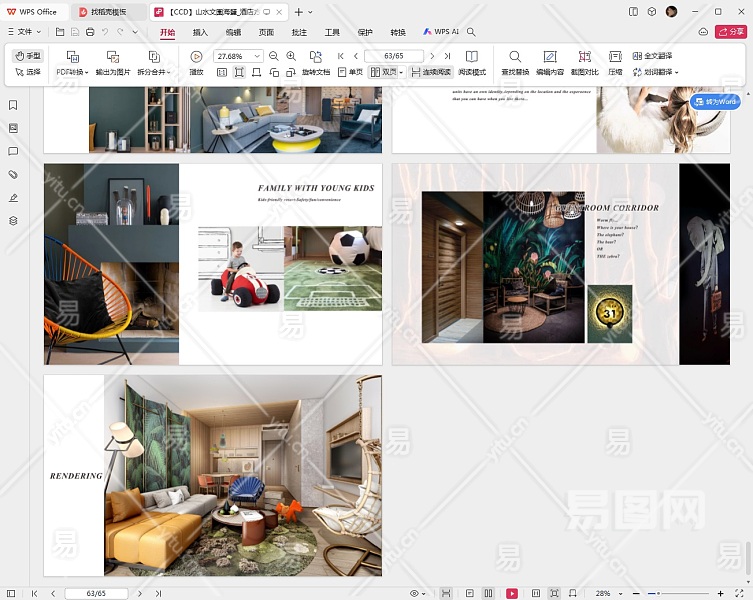Viewport: 753px width, 600px height.
Task: Open the zoom percentage 27.68% dropdown
Action: pyautogui.click(x=257, y=56)
